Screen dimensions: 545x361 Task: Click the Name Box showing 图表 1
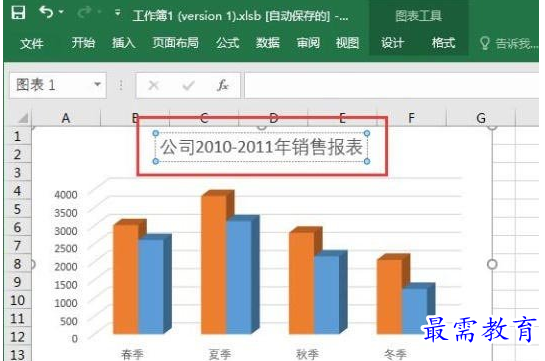(52, 85)
